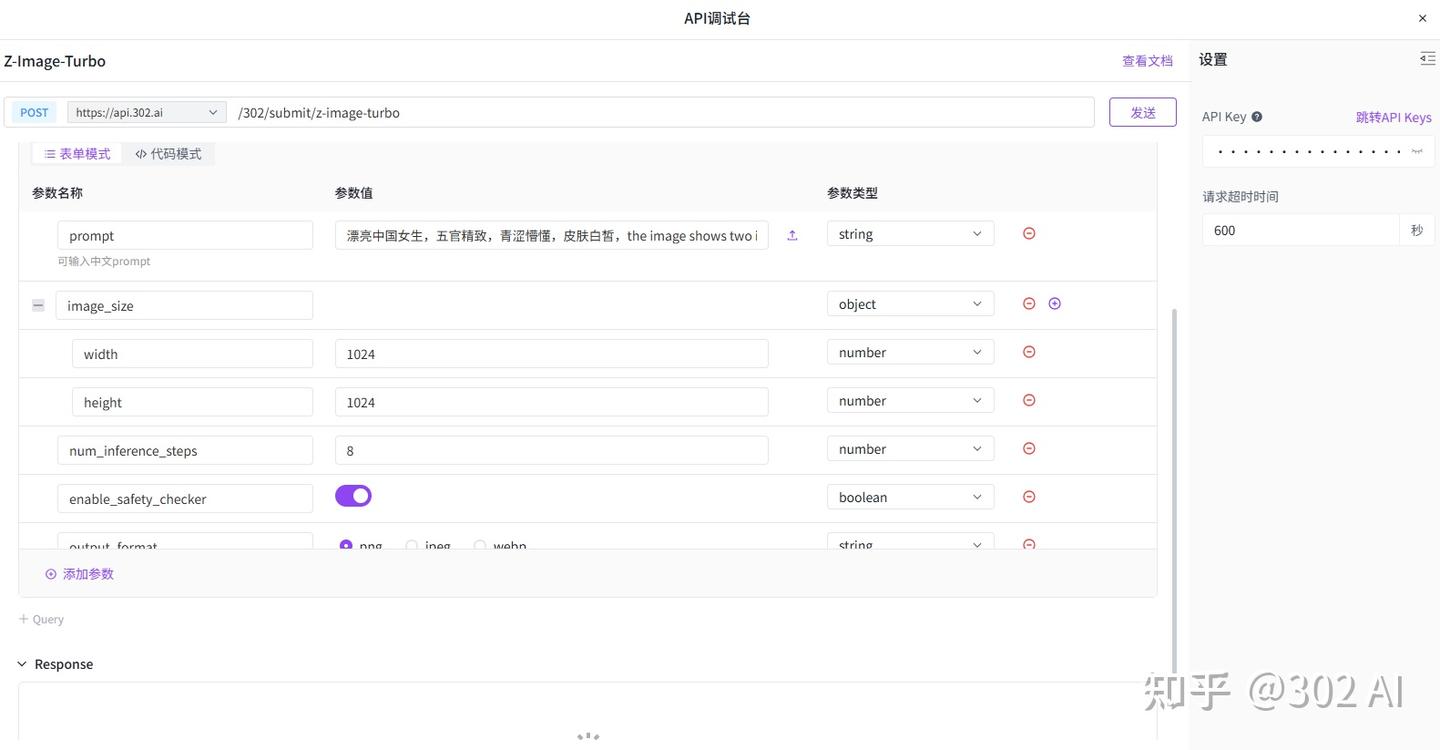
Task: Open output_format type dropdown
Action: pos(910,541)
